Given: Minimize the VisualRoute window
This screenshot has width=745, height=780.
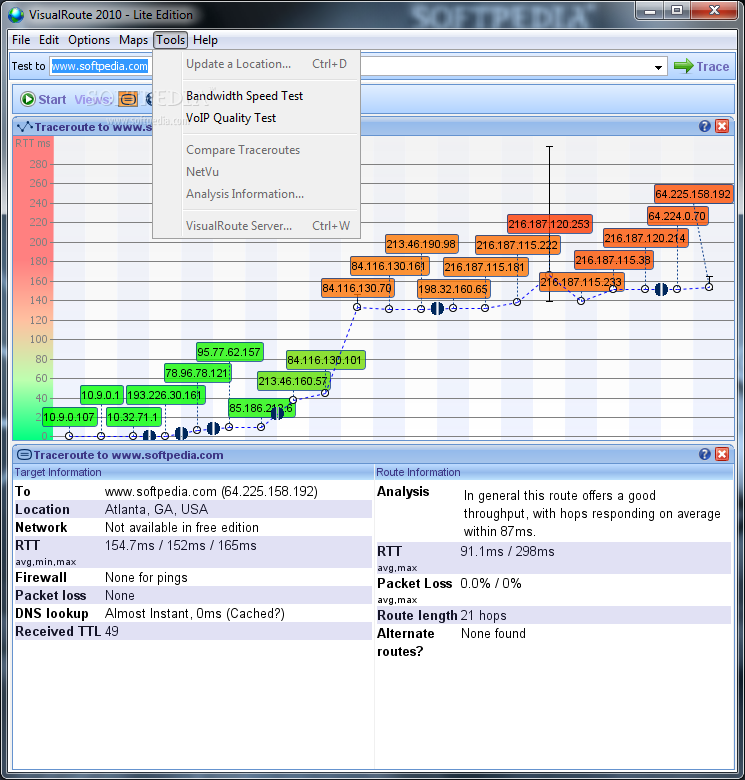Looking at the screenshot, I should pos(650,11).
